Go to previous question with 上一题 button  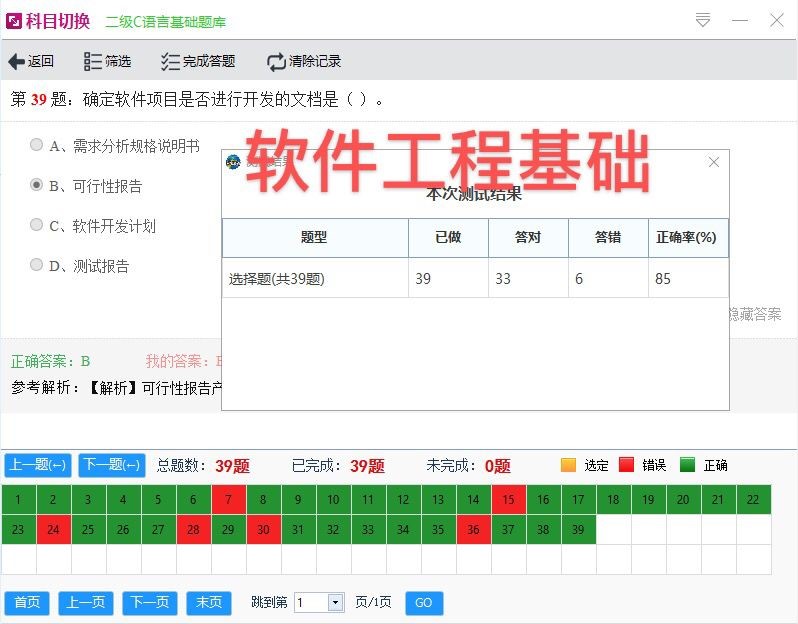click(x=38, y=465)
